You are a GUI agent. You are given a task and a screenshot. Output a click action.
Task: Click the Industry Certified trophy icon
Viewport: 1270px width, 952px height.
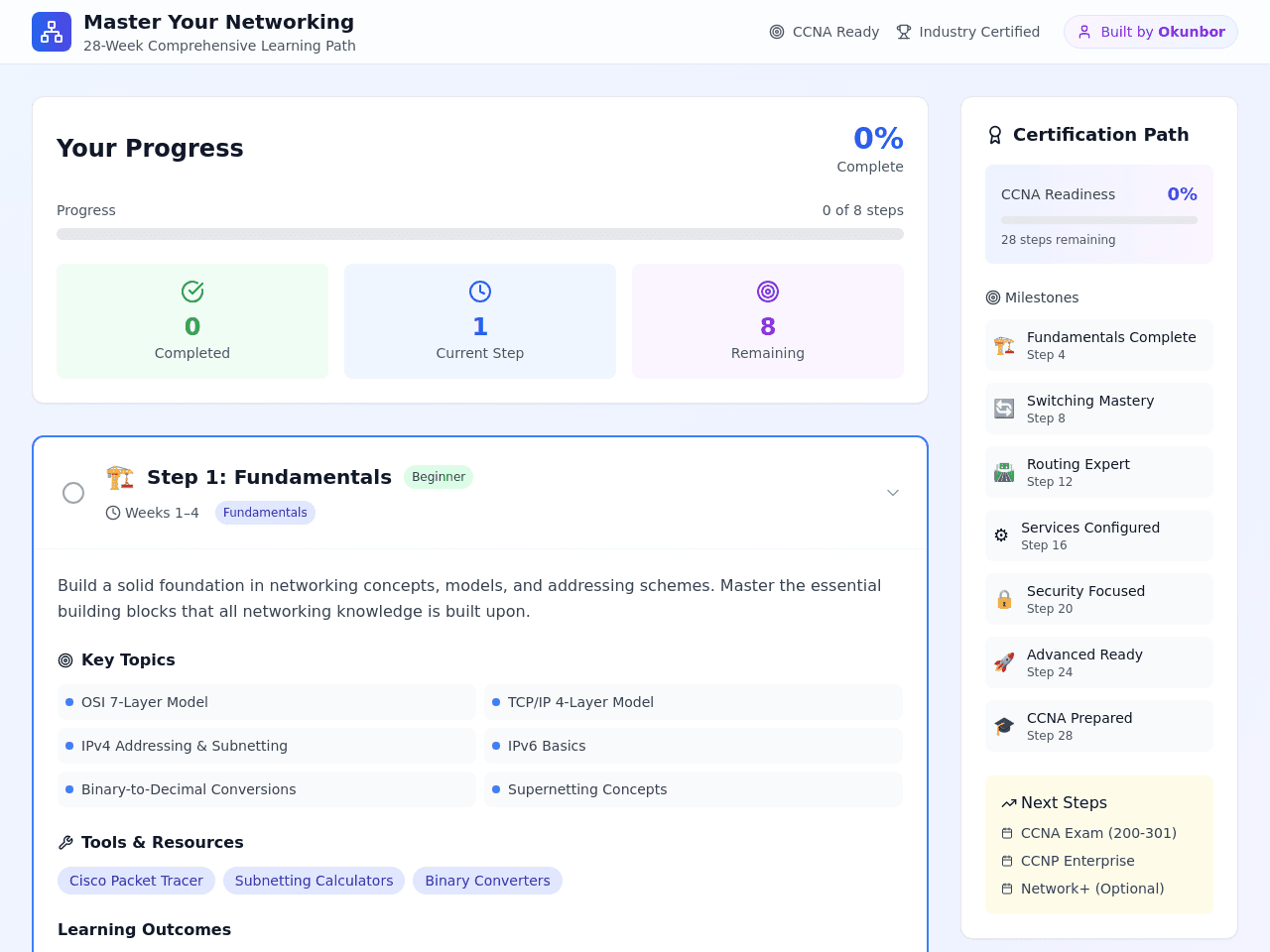[904, 32]
